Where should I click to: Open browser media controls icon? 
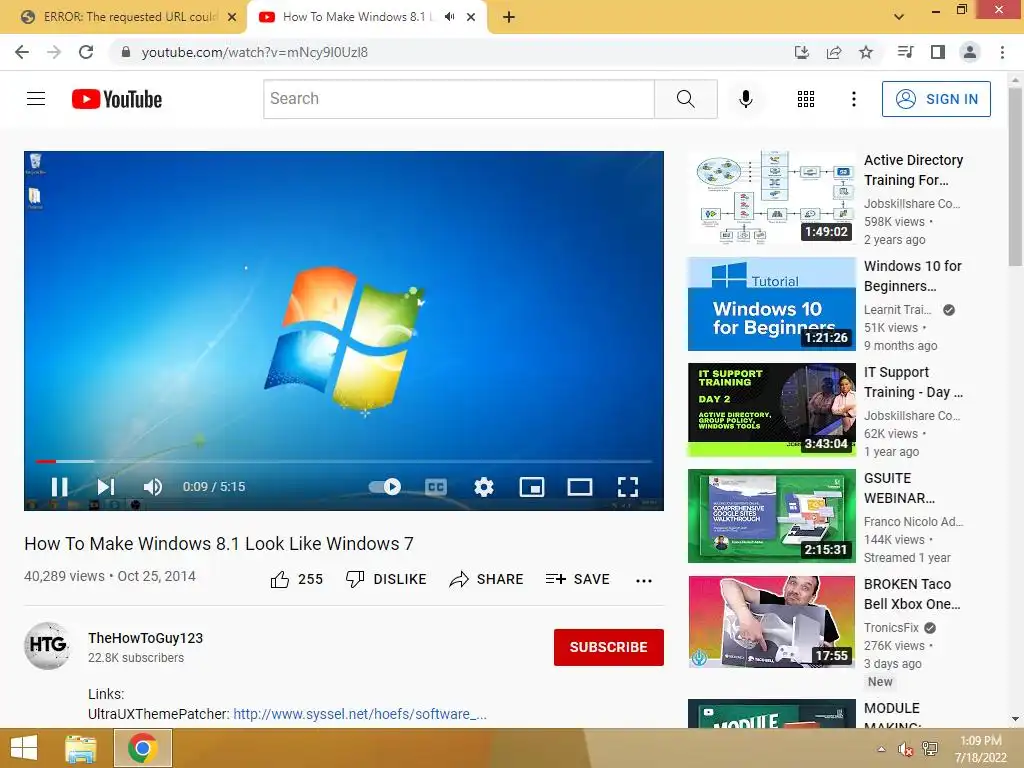click(905, 52)
